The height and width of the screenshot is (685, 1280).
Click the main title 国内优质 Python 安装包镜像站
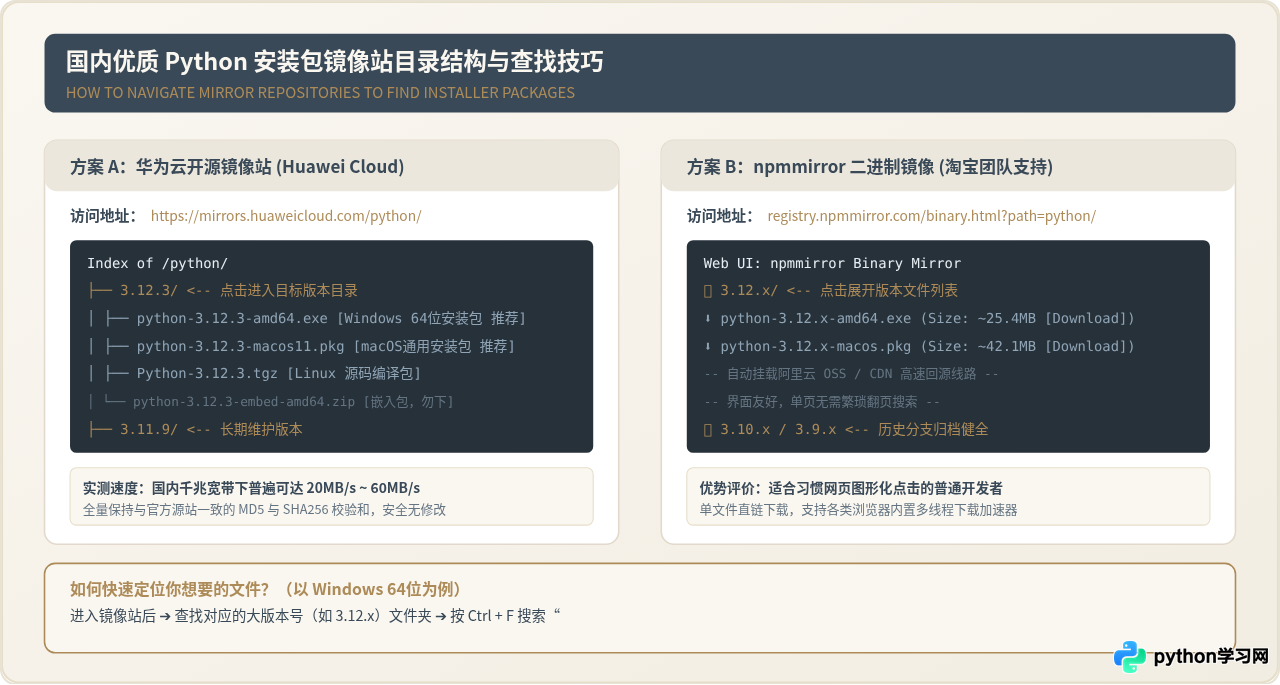pyautogui.click(x=335, y=62)
